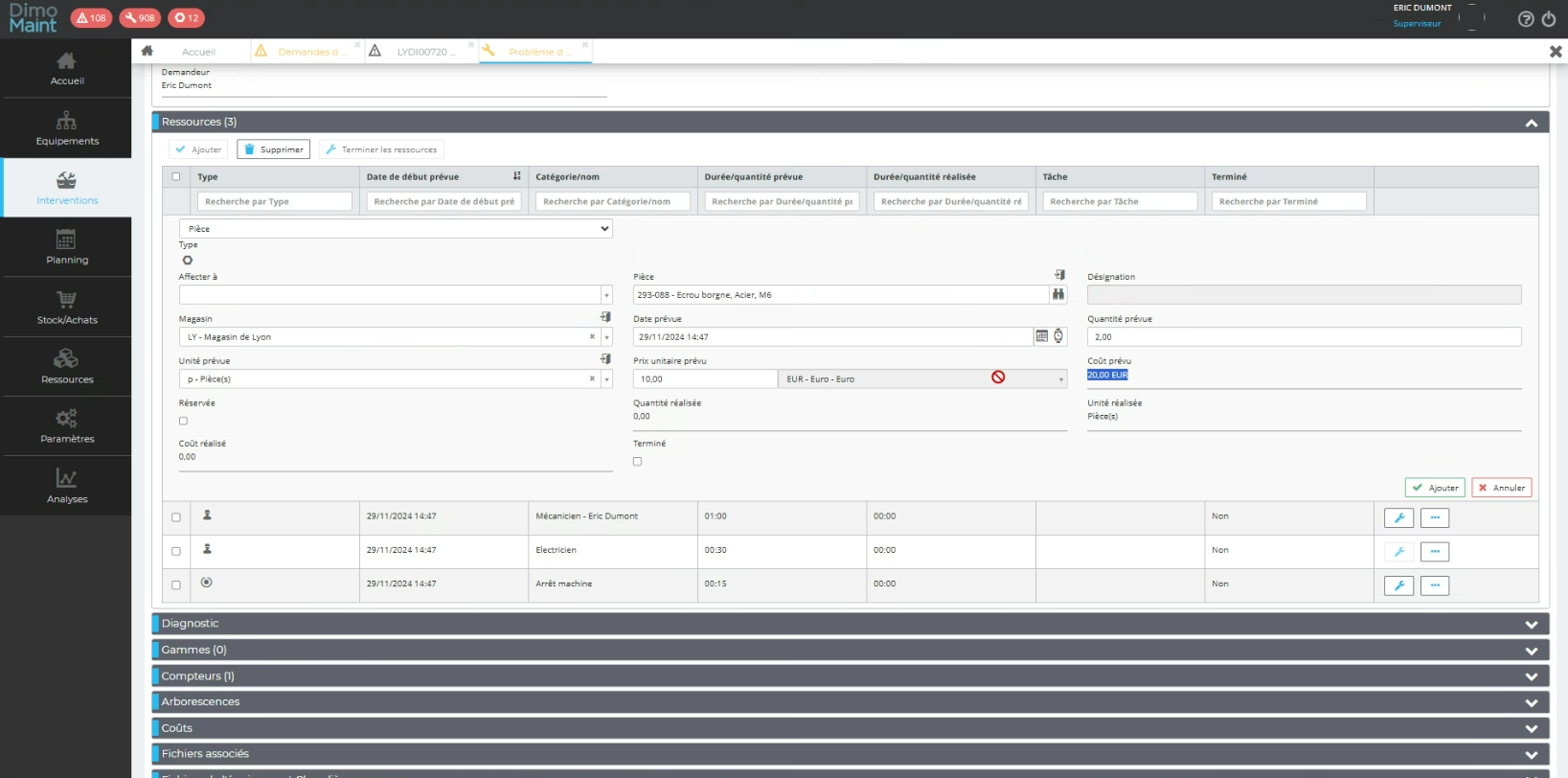Image resolution: width=1568 pixels, height=778 pixels.
Task: Switch to the Demandes tab
Action: 307,52
